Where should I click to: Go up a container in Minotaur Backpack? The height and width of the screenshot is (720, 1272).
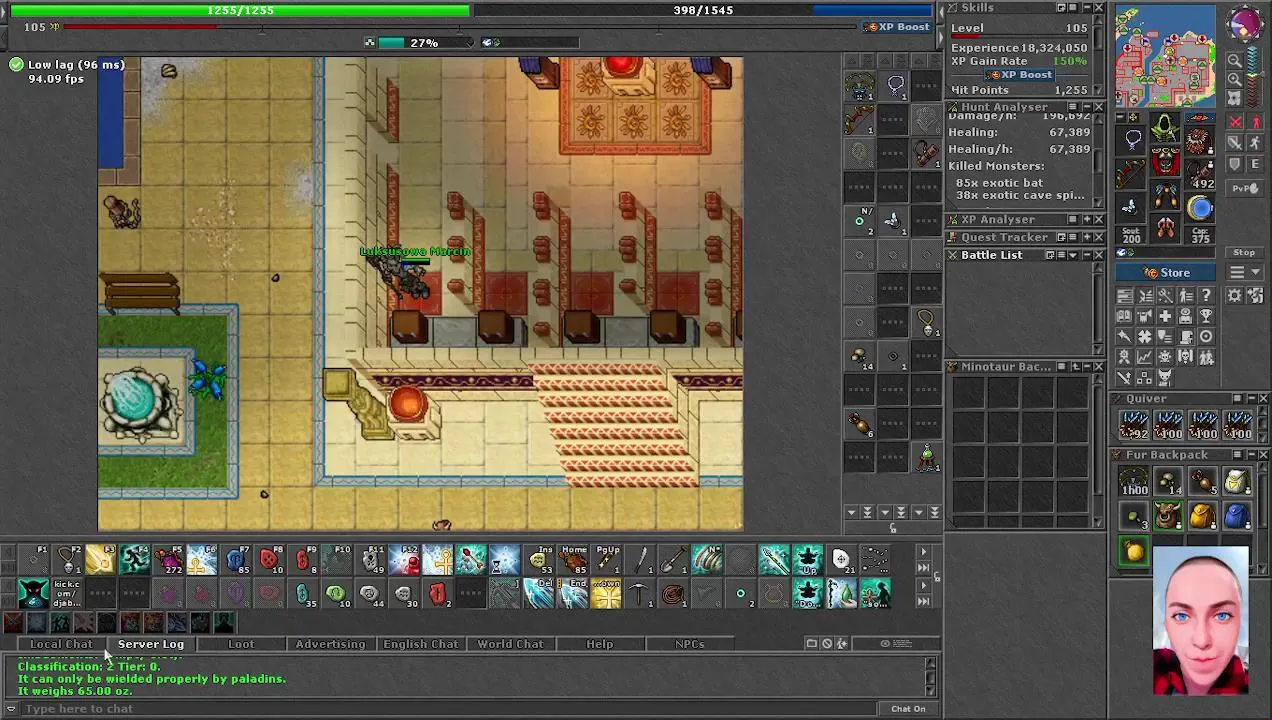[1075, 366]
